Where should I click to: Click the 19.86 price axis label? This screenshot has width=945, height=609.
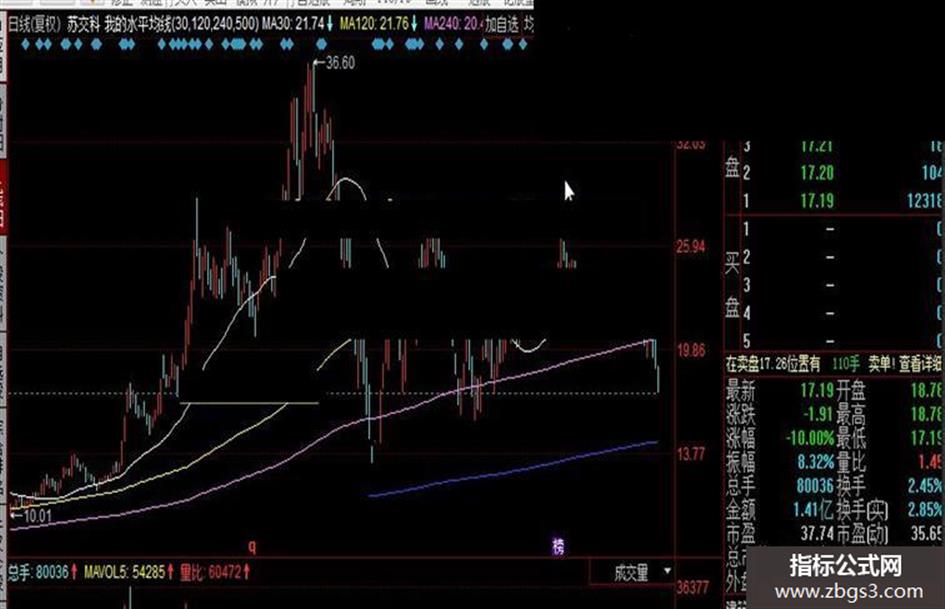(691, 350)
